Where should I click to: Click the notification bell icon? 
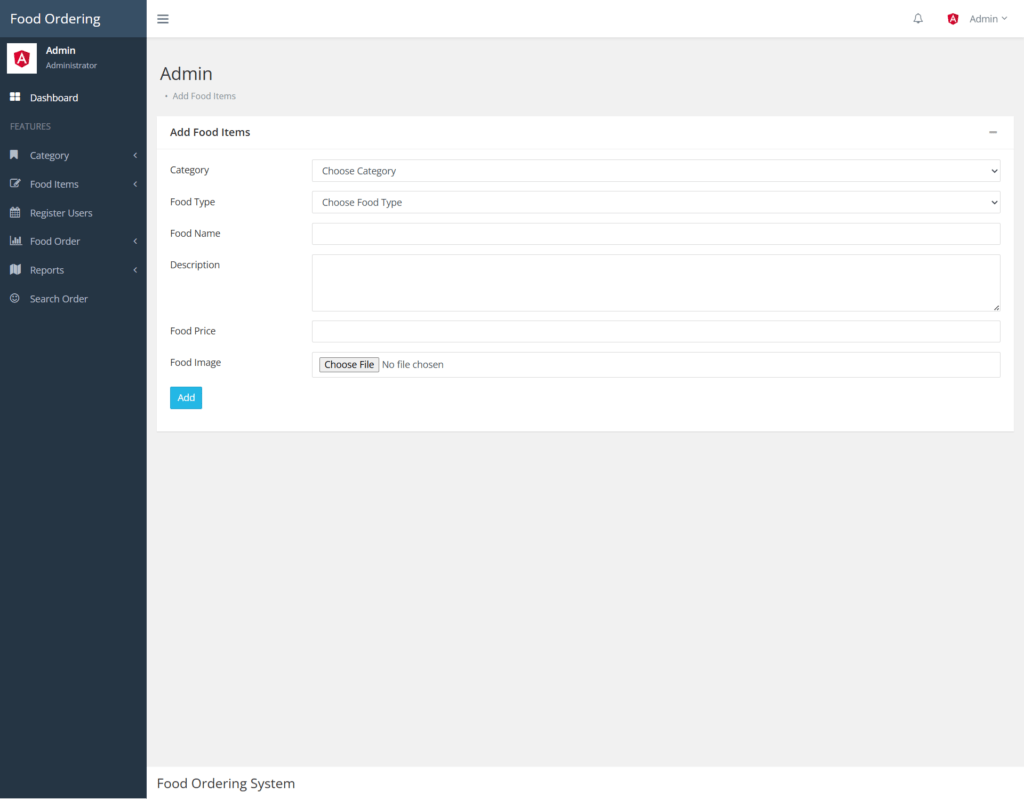click(917, 18)
